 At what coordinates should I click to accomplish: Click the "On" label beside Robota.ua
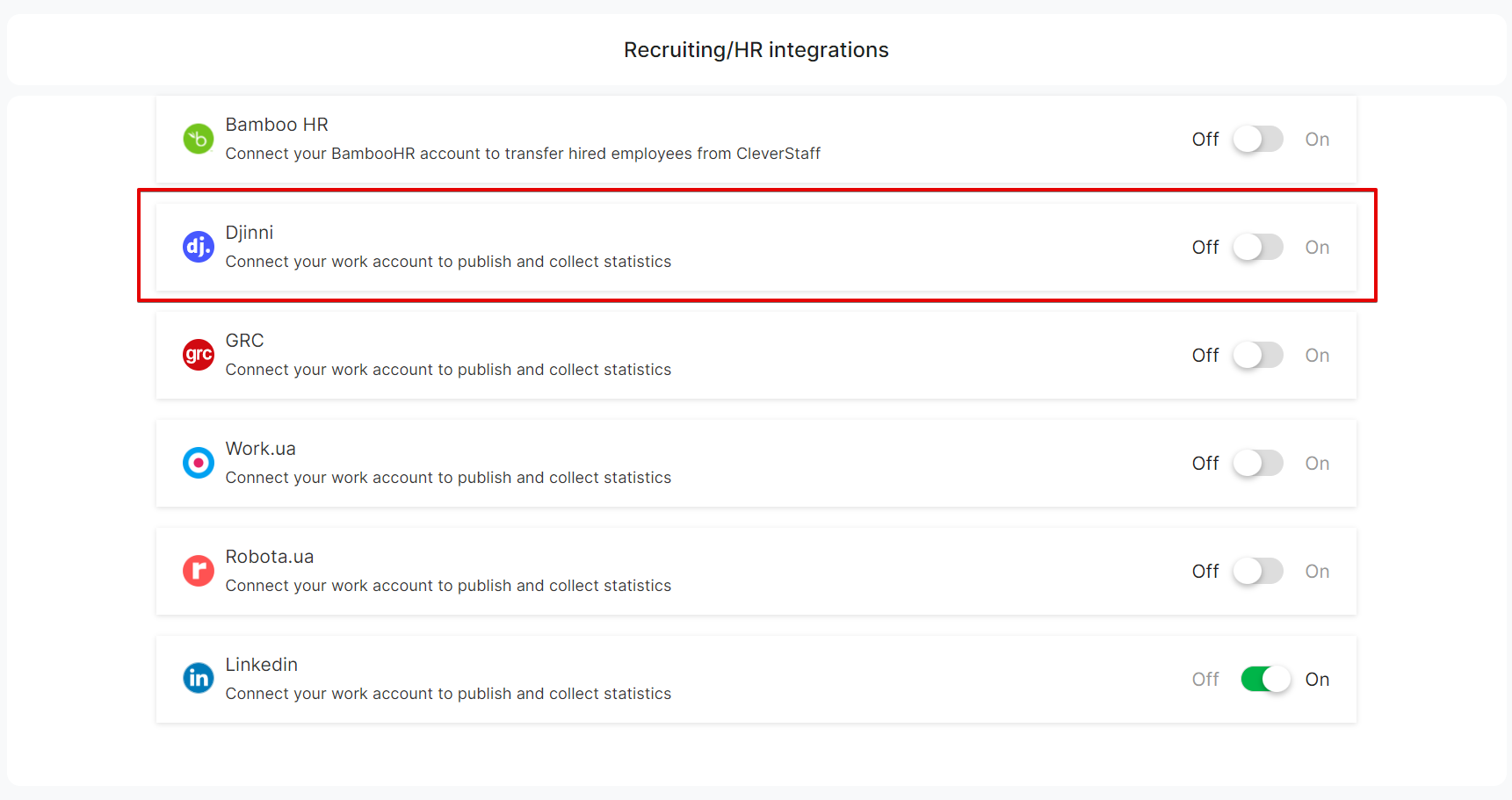tap(1316, 572)
